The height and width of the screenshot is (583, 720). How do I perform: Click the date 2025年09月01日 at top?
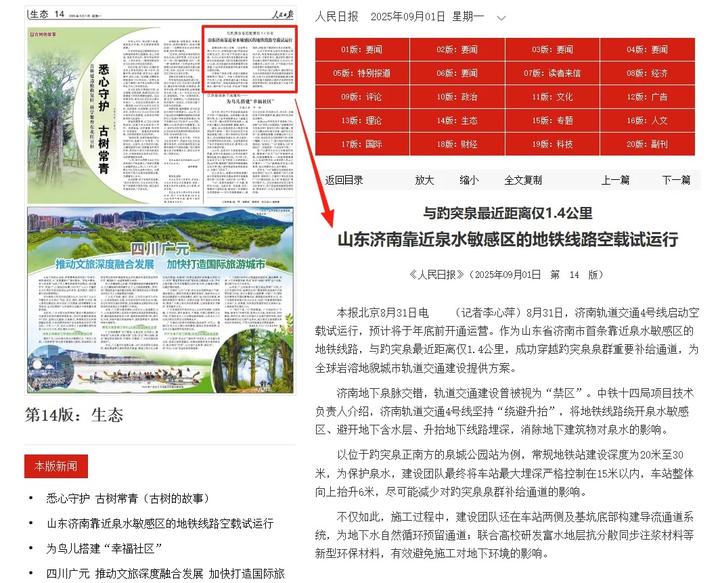[x=408, y=17]
